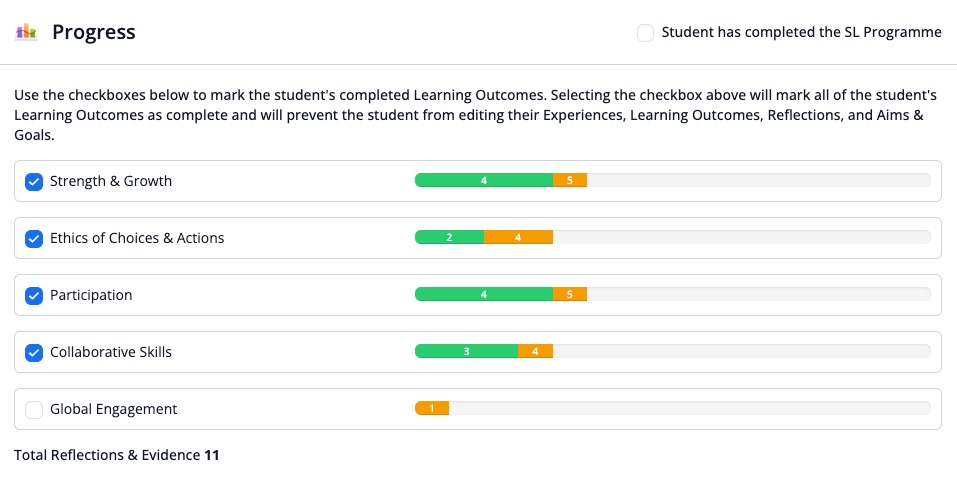Click orange segment of Collaborative Skills bar
The width and height of the screenshot is (957, 480).
click(535, 351)
